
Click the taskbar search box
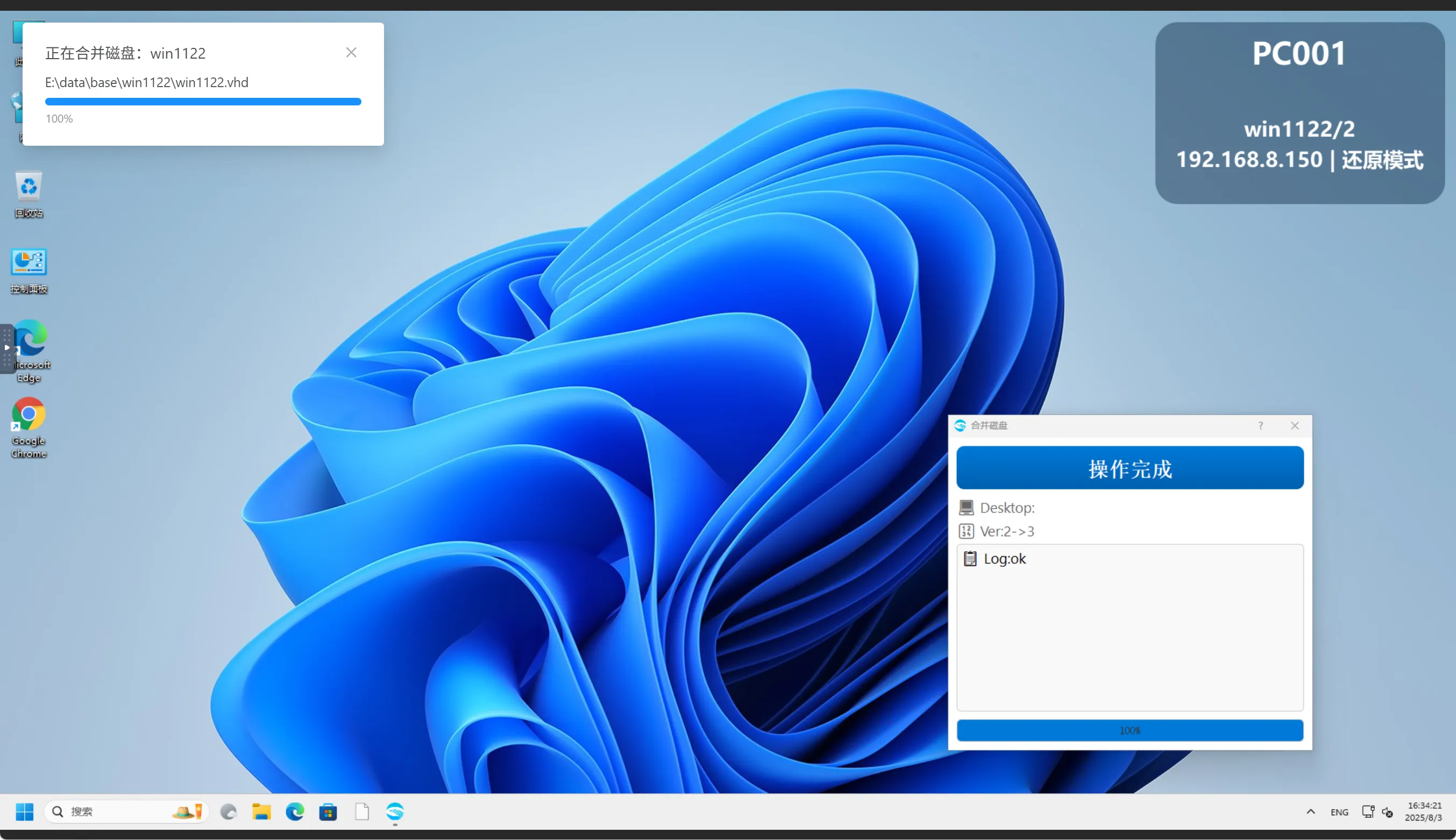point(126,811)
